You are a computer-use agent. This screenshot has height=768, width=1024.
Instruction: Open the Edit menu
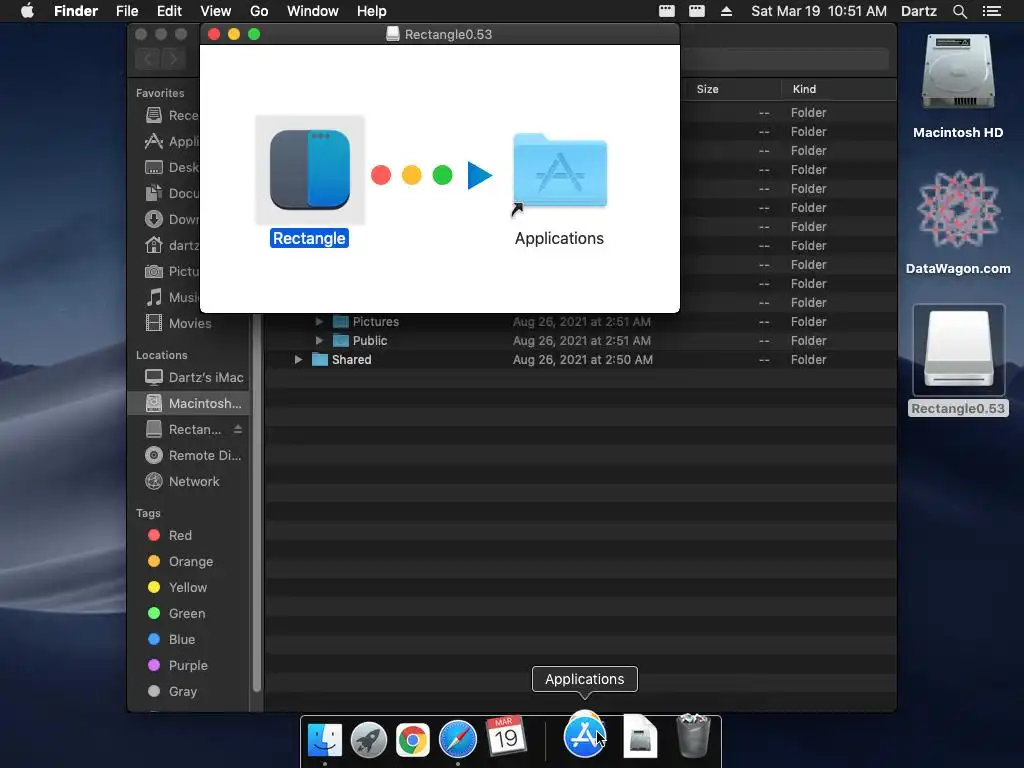pos(169,11)
